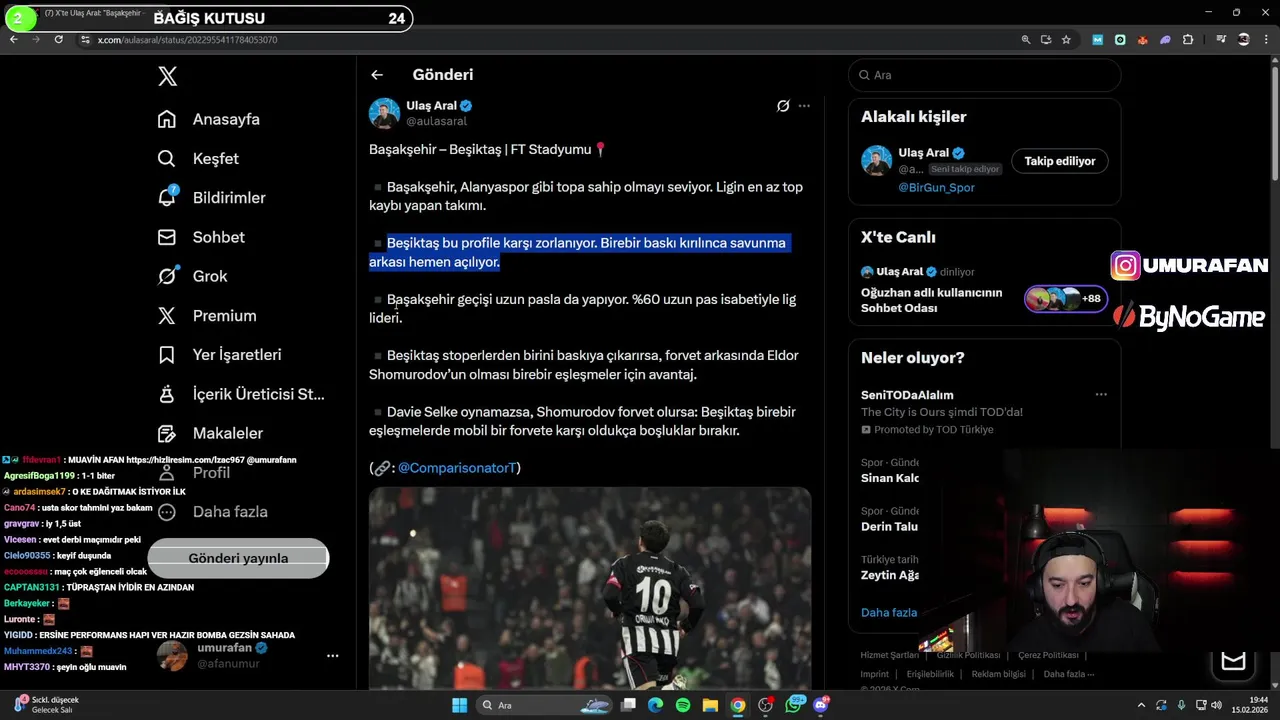Open account switcher dots beside umurafan
This screenshot has width=1280, height=720.
click(x=333, y=656)
